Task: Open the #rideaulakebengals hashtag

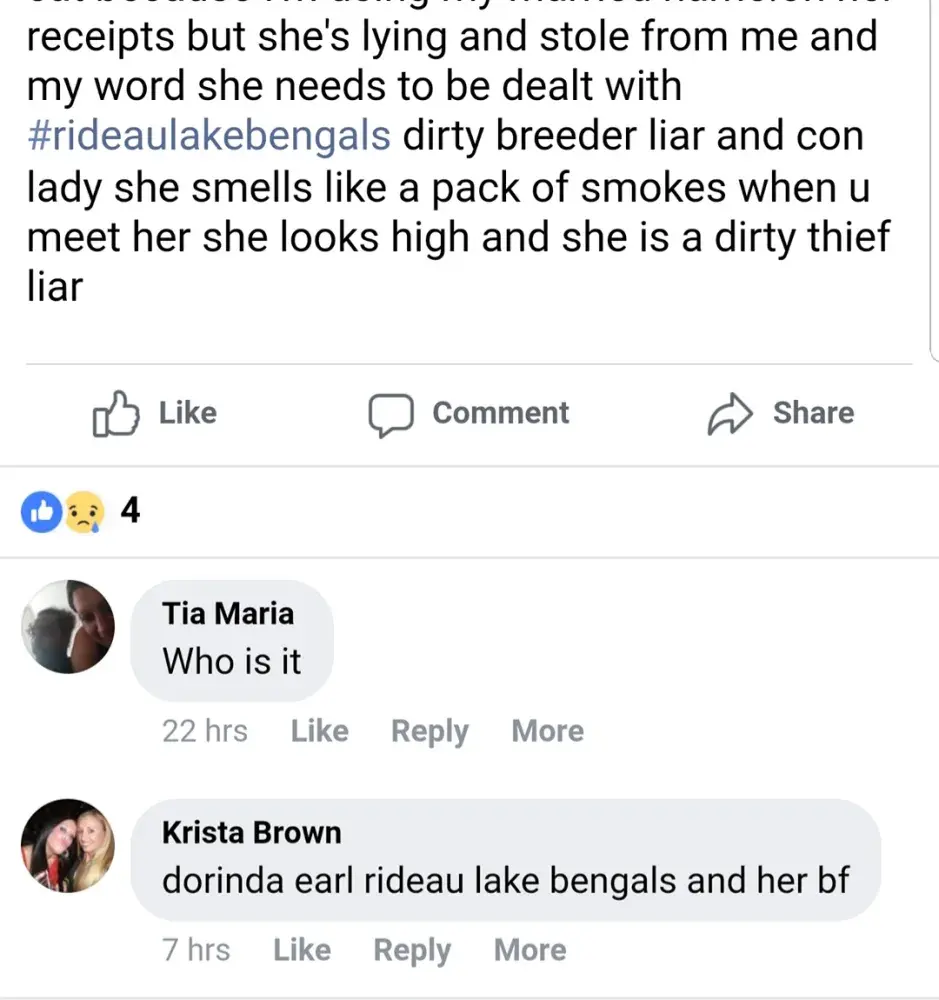Action: tap(209, 136)
